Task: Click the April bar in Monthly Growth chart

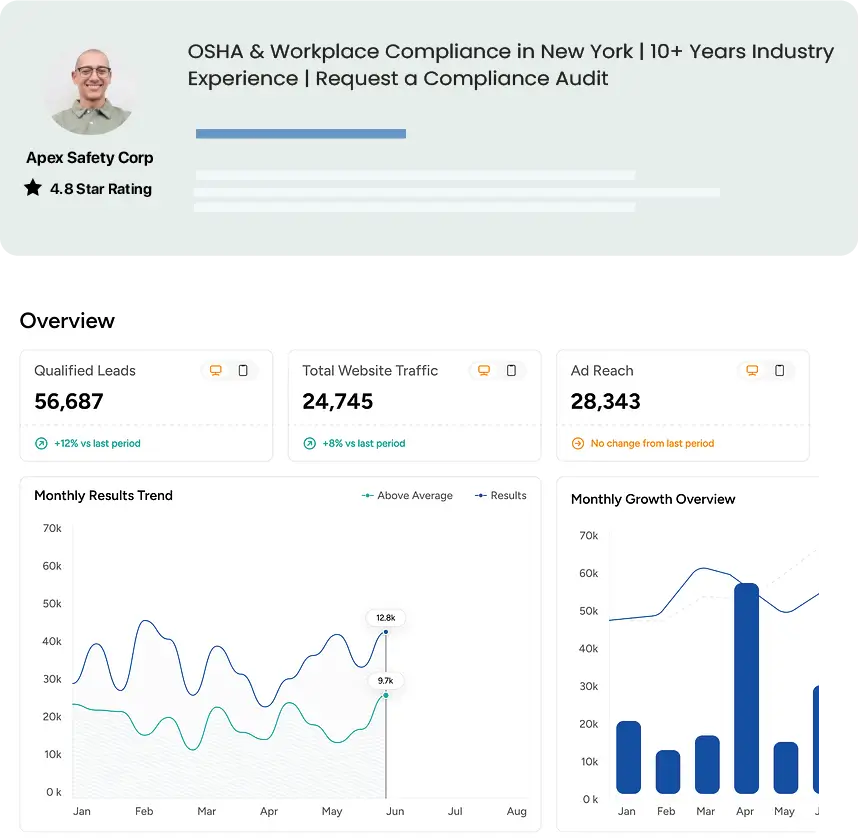Action: coord(746,688)
